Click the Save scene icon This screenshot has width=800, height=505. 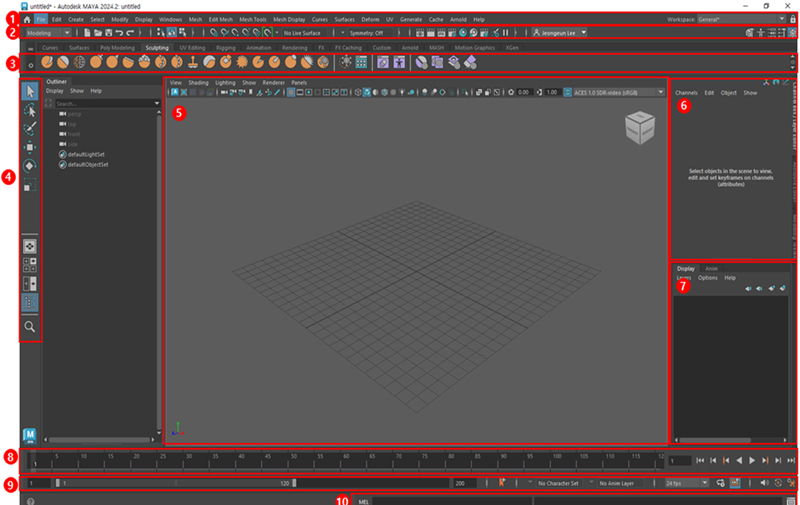click(x=106, y=33)
